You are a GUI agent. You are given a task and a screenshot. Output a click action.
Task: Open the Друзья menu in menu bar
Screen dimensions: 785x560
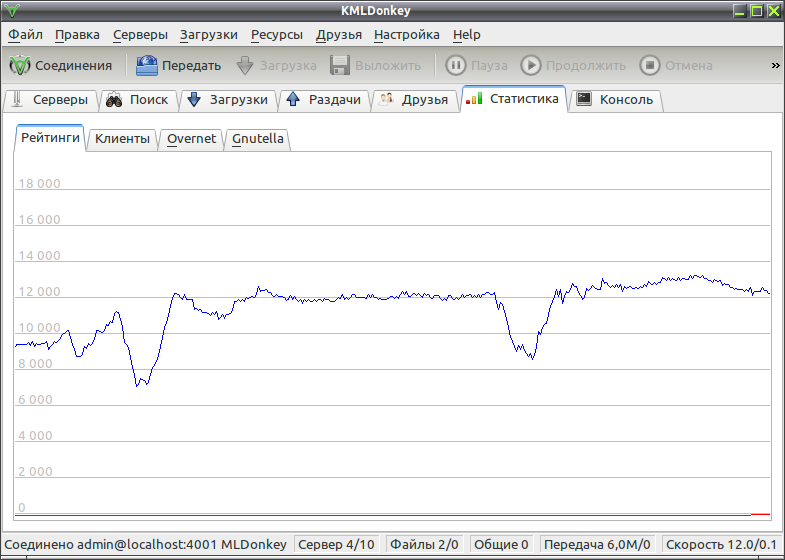(338, 35)
